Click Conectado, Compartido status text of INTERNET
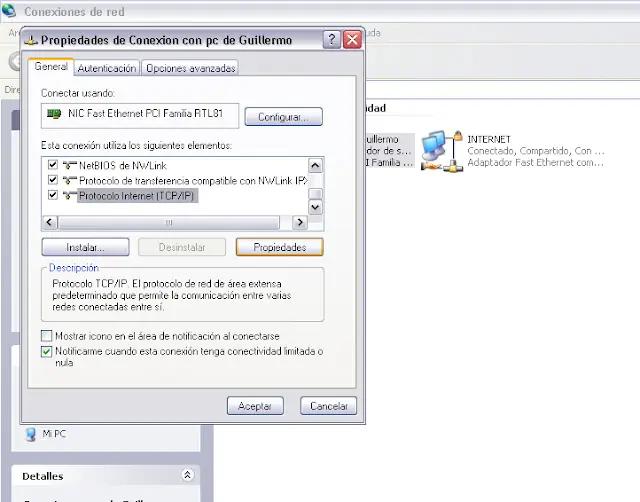This screenshot has height=502, width=640. tap(536, 151)
